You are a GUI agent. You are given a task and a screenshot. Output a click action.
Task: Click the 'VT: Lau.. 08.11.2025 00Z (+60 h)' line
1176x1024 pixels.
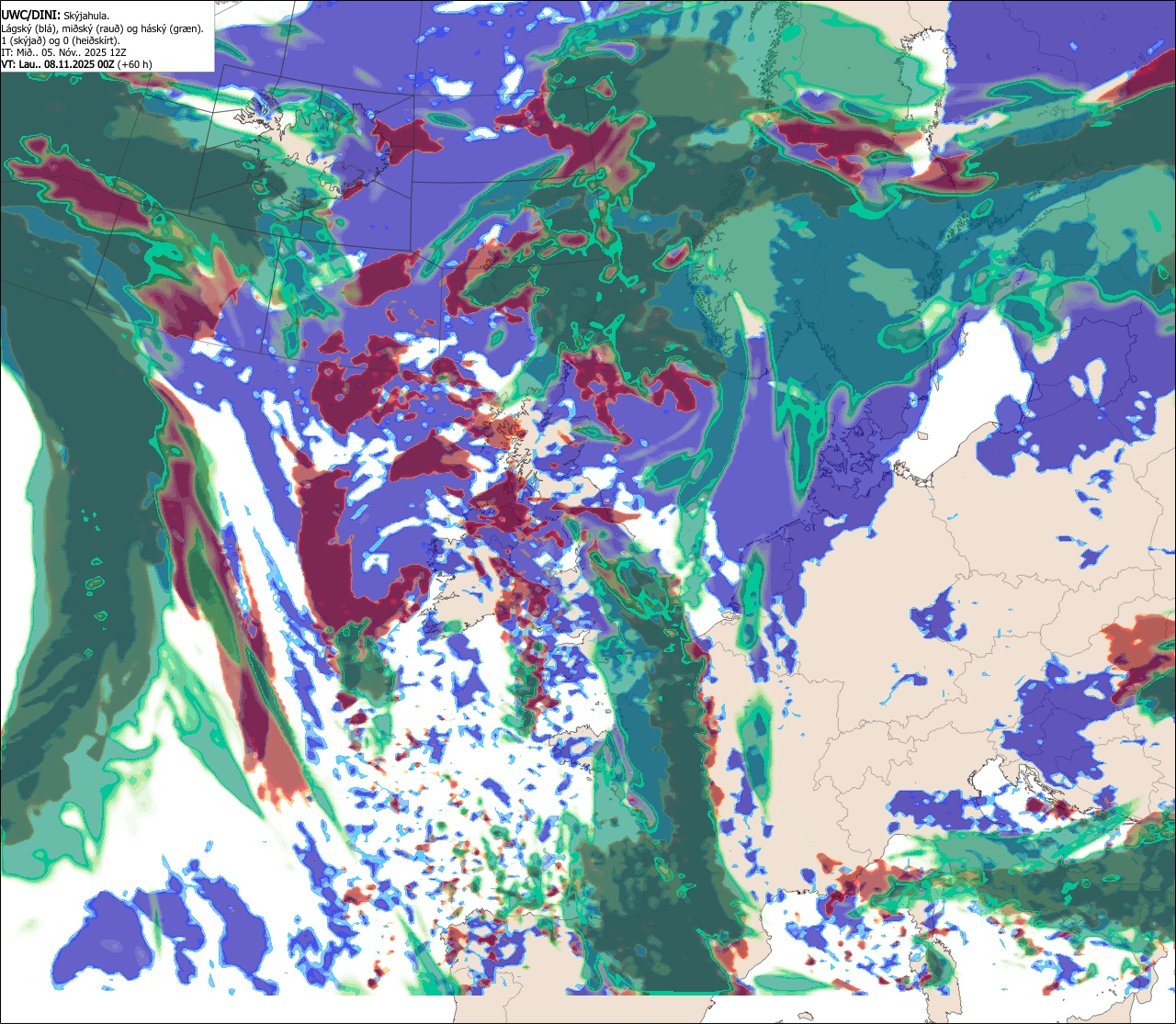click(x=77, y=64)
